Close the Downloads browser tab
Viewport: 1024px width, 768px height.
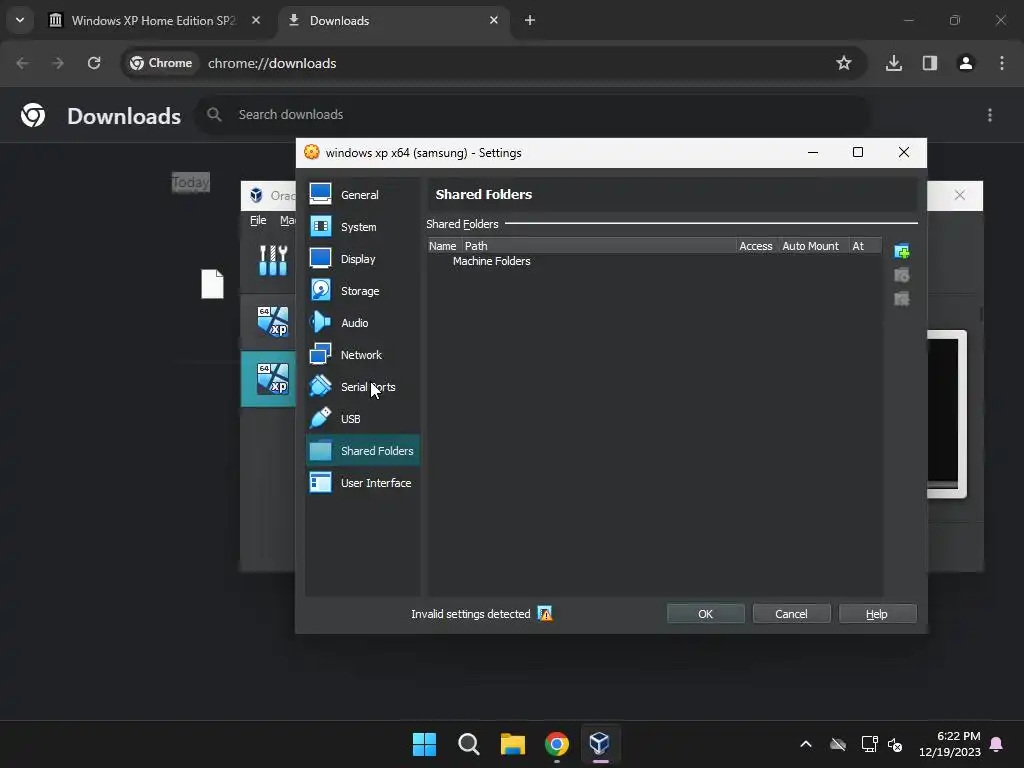point(494,20)
